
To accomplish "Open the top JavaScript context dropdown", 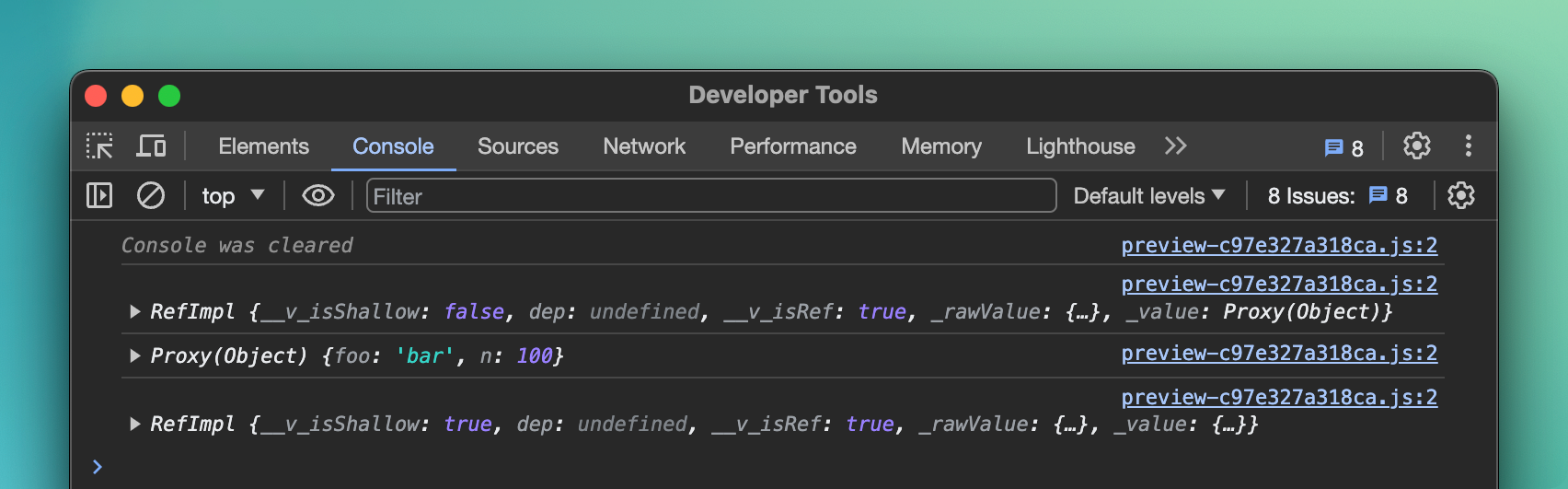I will click(233, 196).
